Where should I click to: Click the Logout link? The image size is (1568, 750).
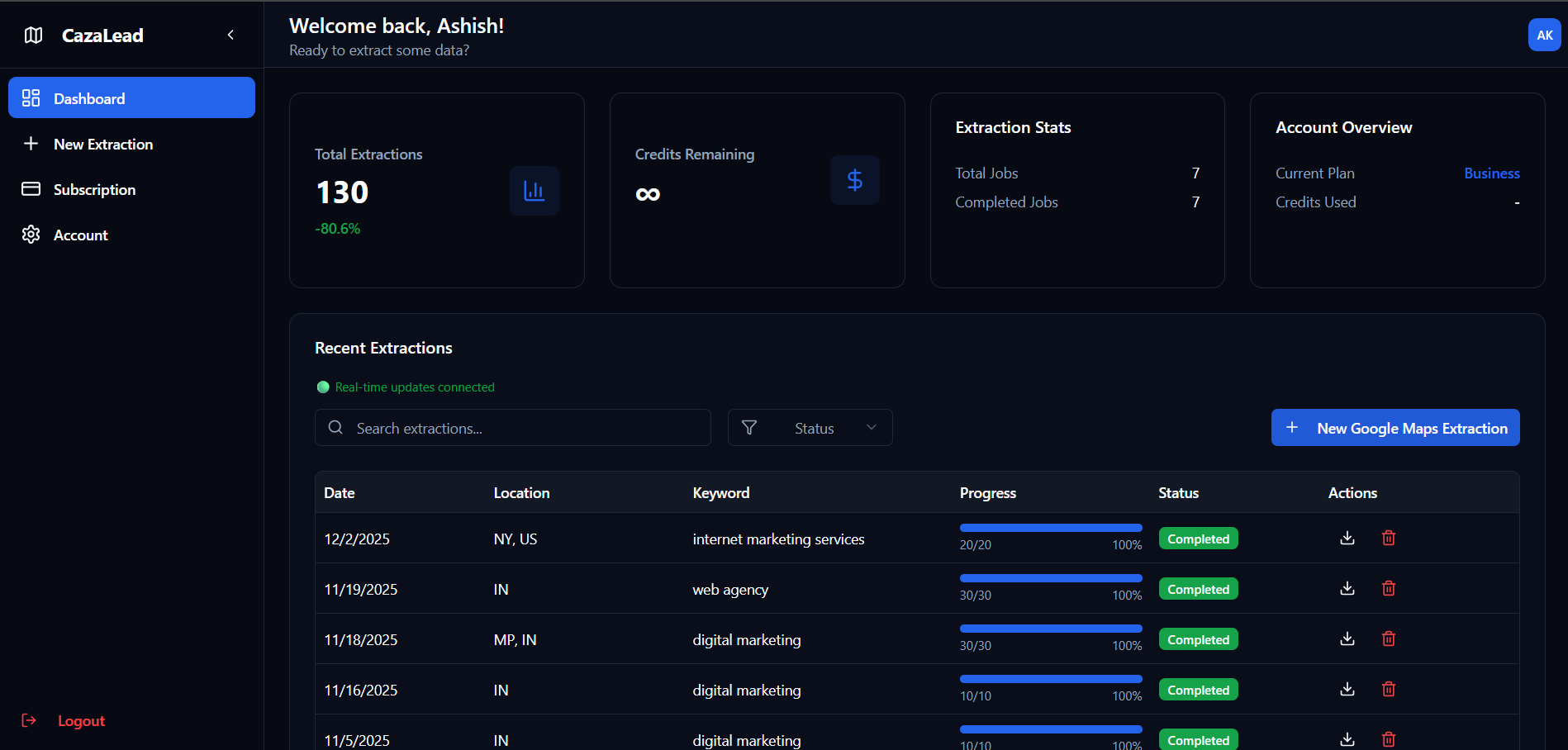click(80, 720)
